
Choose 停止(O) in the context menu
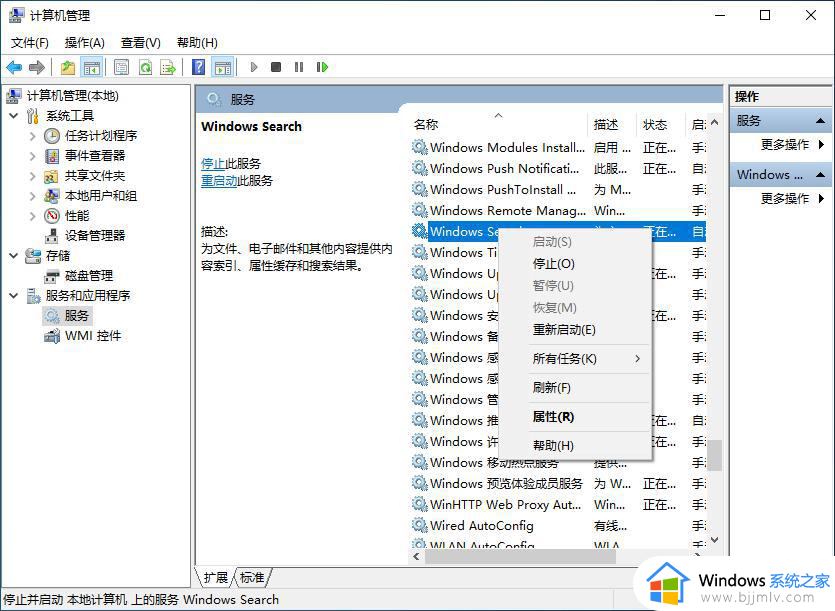575,264
